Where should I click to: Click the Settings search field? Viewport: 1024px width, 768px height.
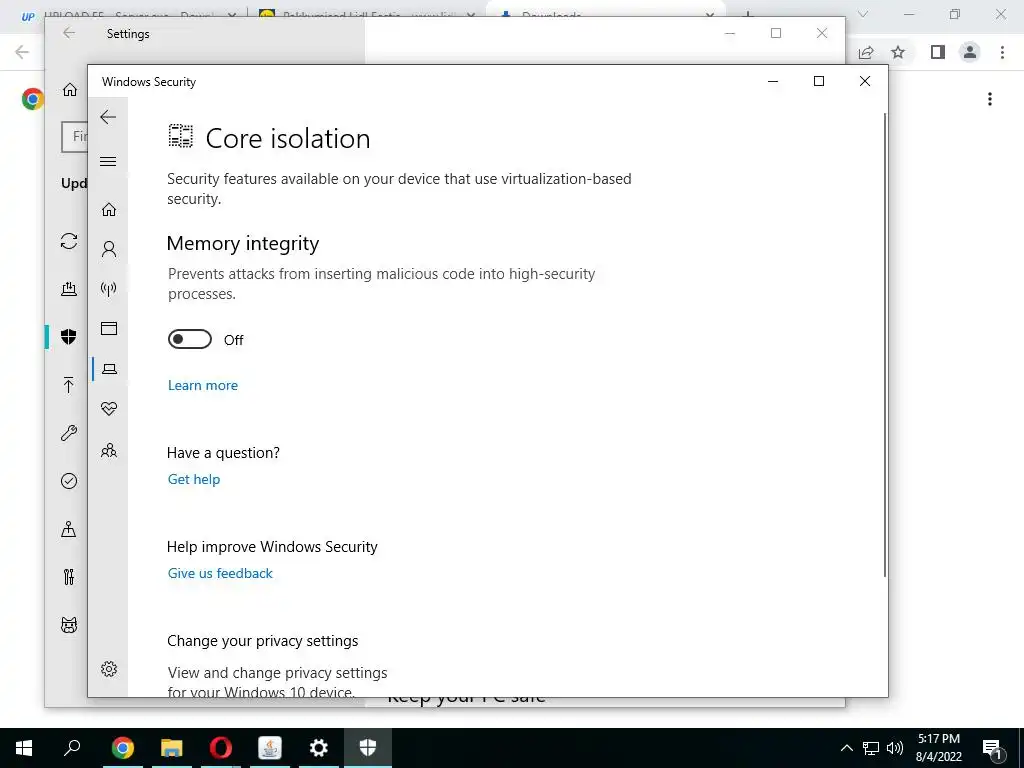[75, 136]
